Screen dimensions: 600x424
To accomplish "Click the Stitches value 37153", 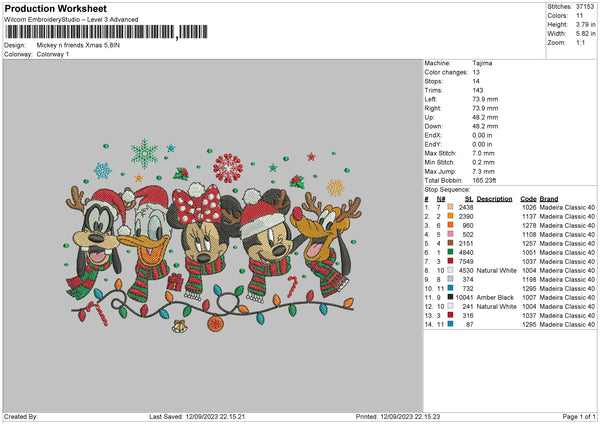I will coord(585,7).
